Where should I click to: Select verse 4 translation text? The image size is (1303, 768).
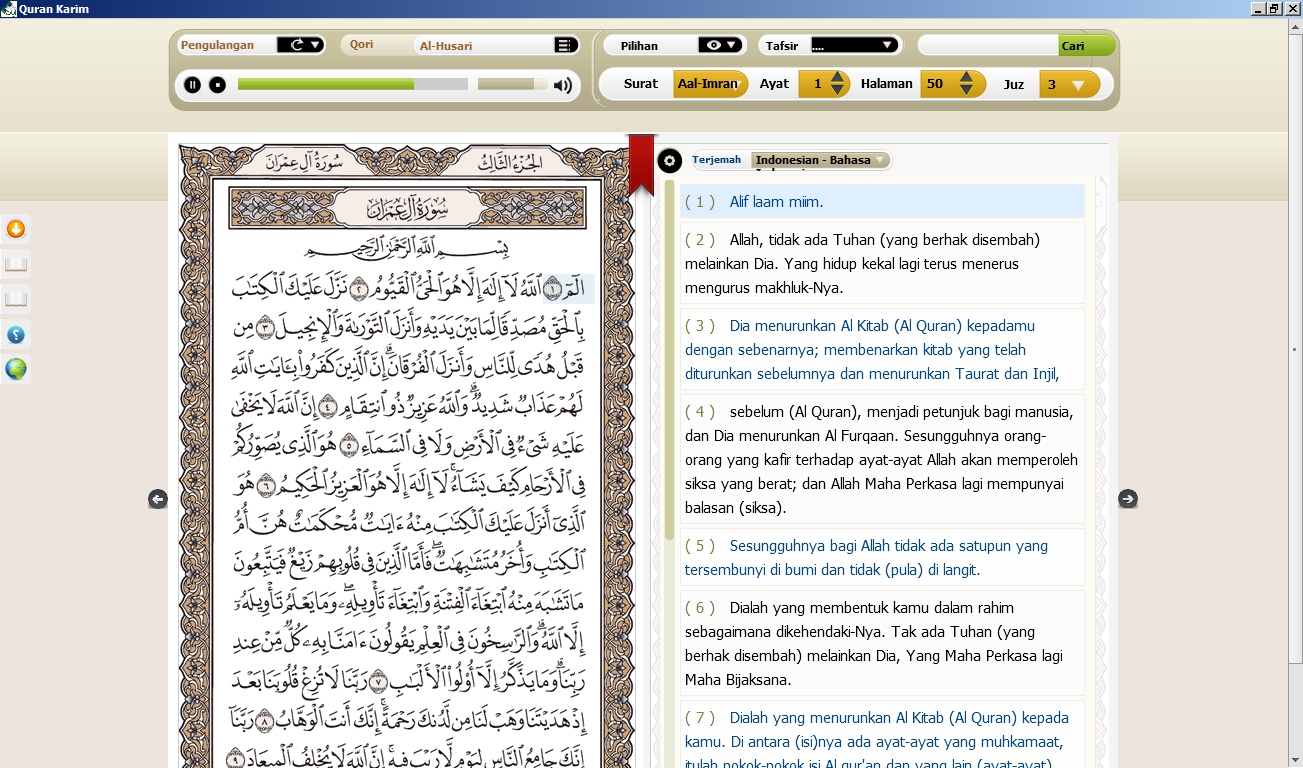coord(882,459)
